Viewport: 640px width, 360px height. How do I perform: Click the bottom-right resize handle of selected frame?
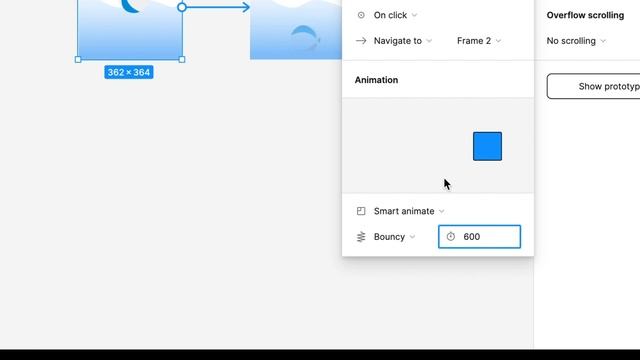click(x=182, y=60)
